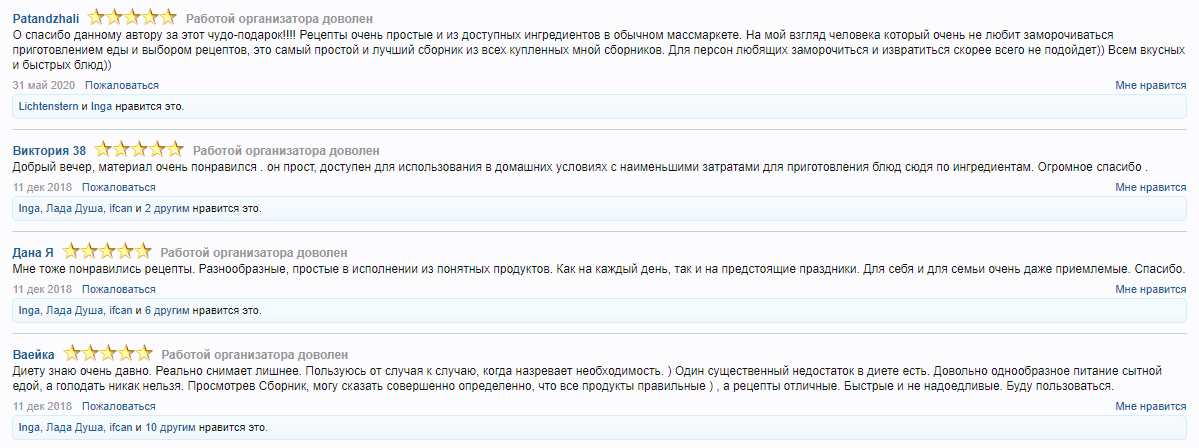Like Patandzhali's review with Мне нравится
Viewport: 1199px width, 448px height.
(1150, 86)
